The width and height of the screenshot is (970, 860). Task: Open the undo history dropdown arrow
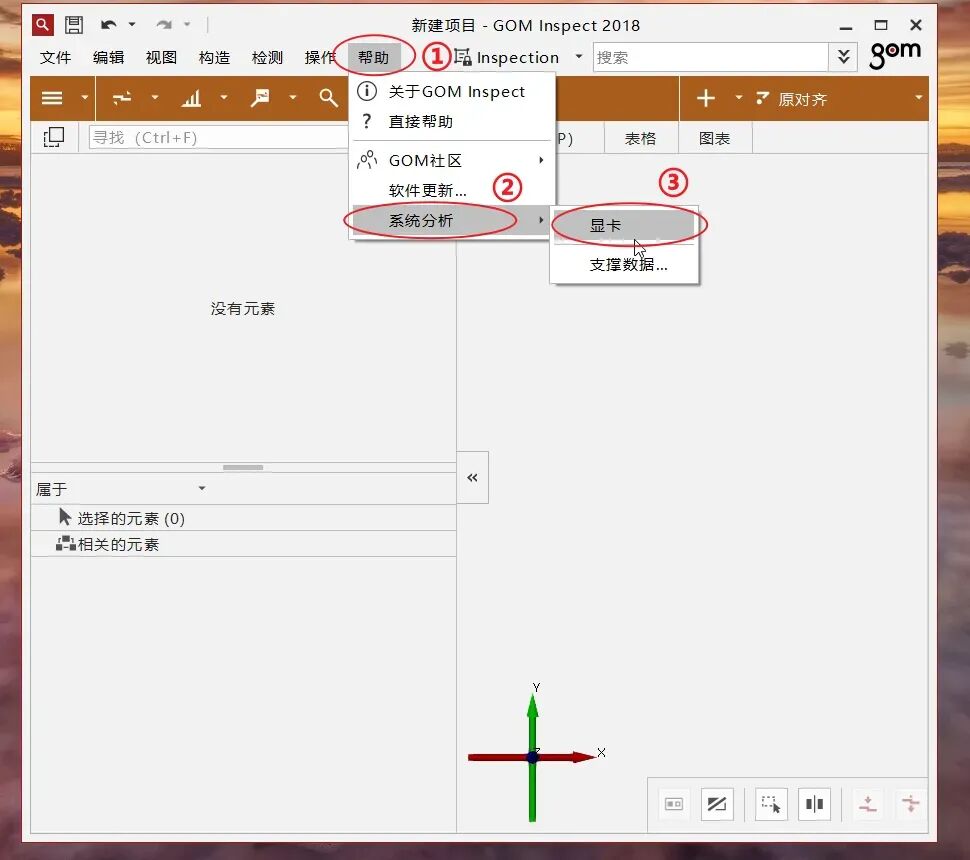pyautogui.click(x=132, y=25)
